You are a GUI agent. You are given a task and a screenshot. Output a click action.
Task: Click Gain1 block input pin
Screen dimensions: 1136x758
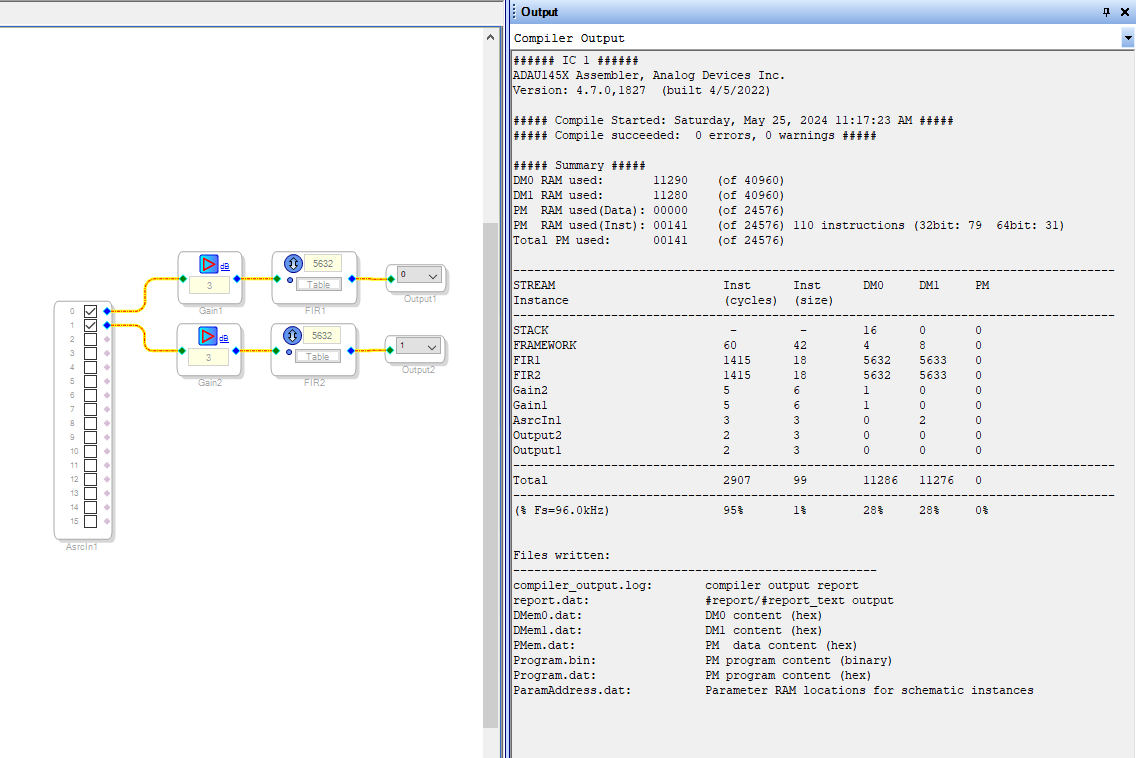183,279
